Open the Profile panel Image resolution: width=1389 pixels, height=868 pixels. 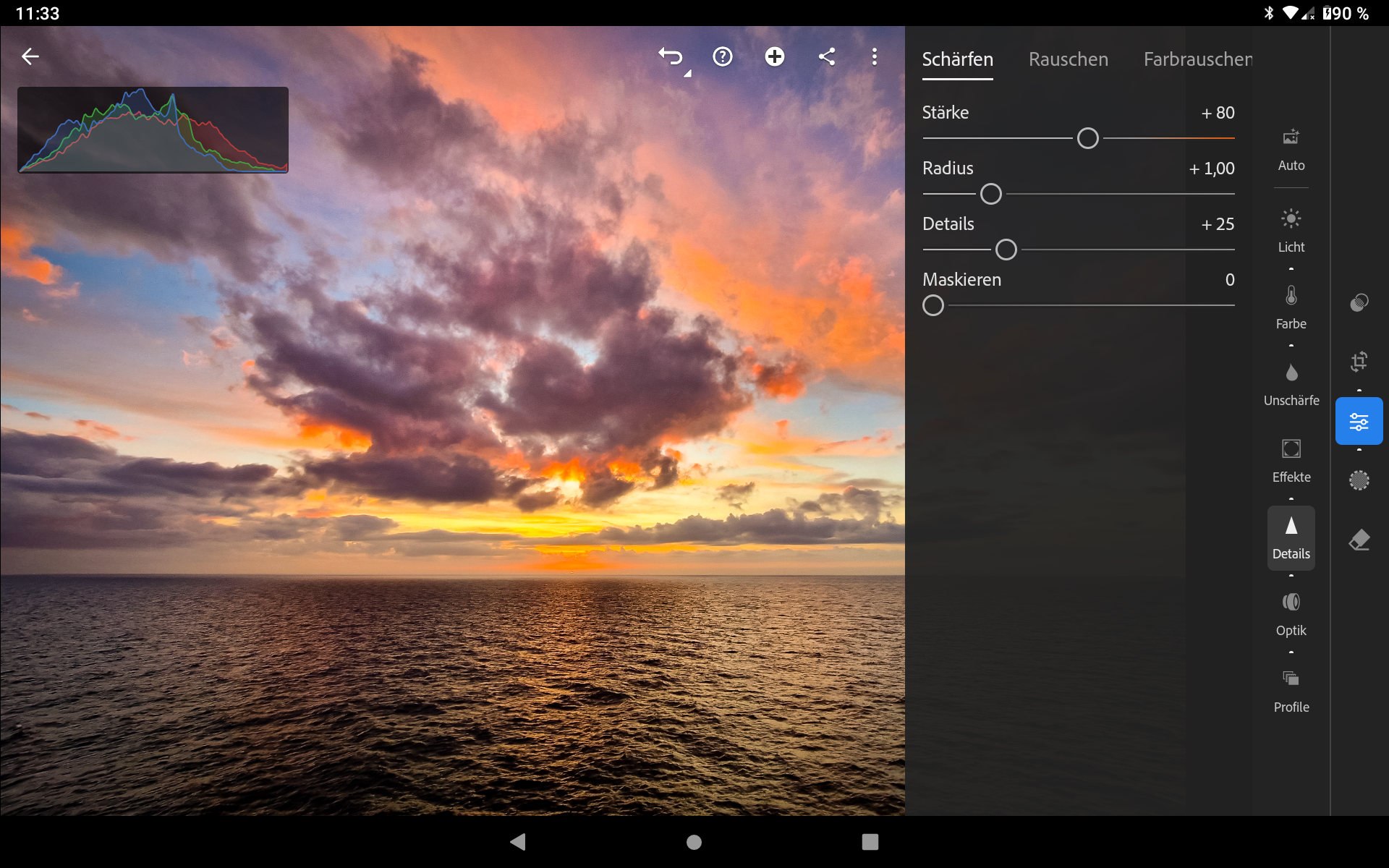click(1291, 690)
